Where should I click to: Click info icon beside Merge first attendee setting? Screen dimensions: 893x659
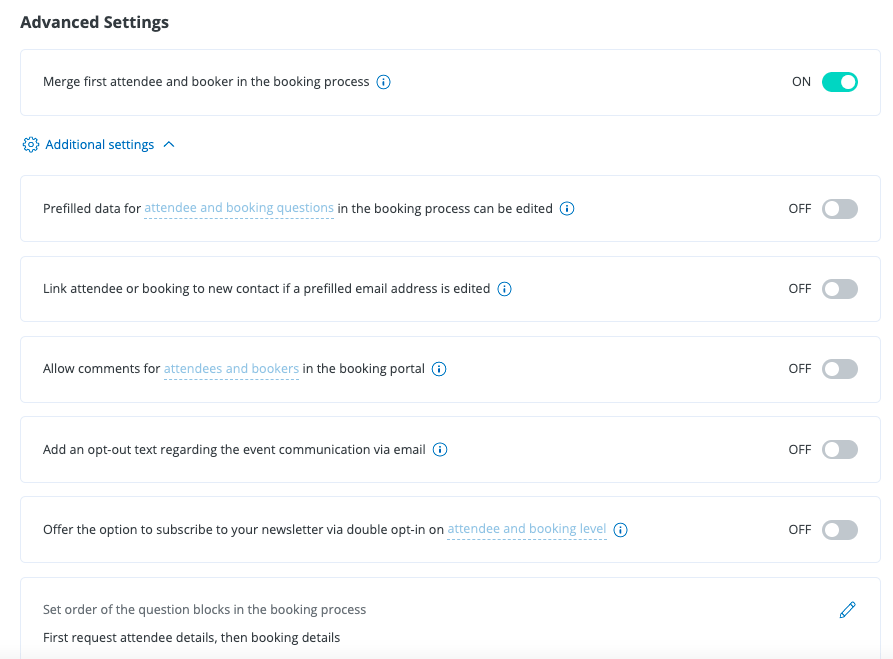[383, 82]
